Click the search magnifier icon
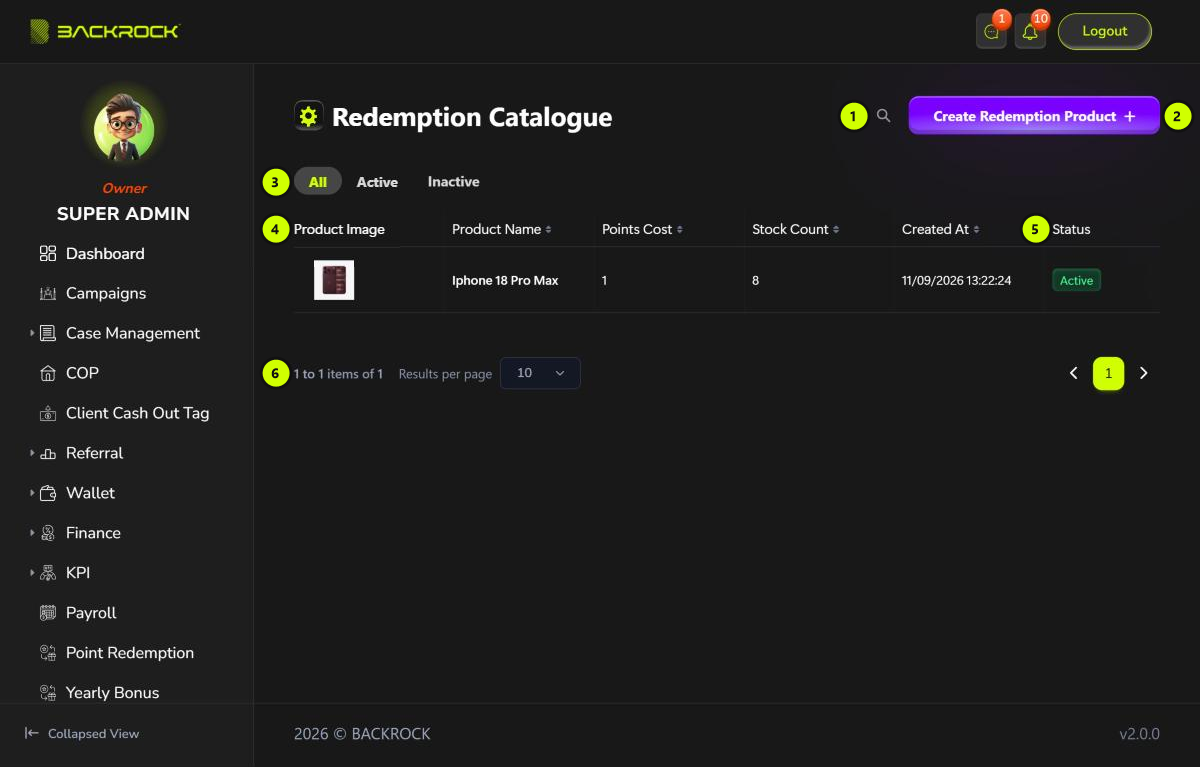Image resolution: width=1200 pixels, height=767 pixels. coord(883,116)
